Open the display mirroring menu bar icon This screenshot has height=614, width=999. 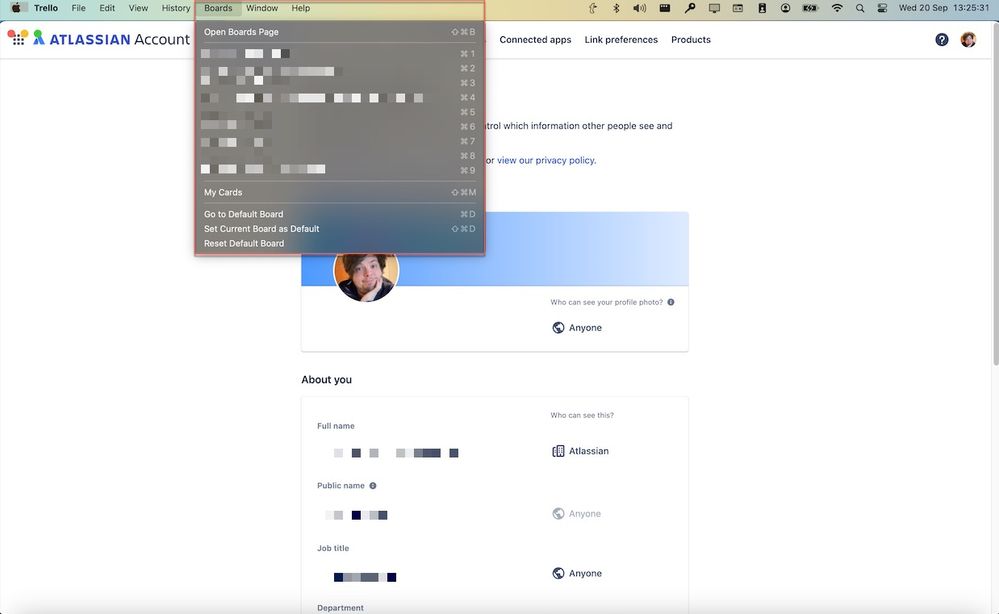[x=714, y=8]
